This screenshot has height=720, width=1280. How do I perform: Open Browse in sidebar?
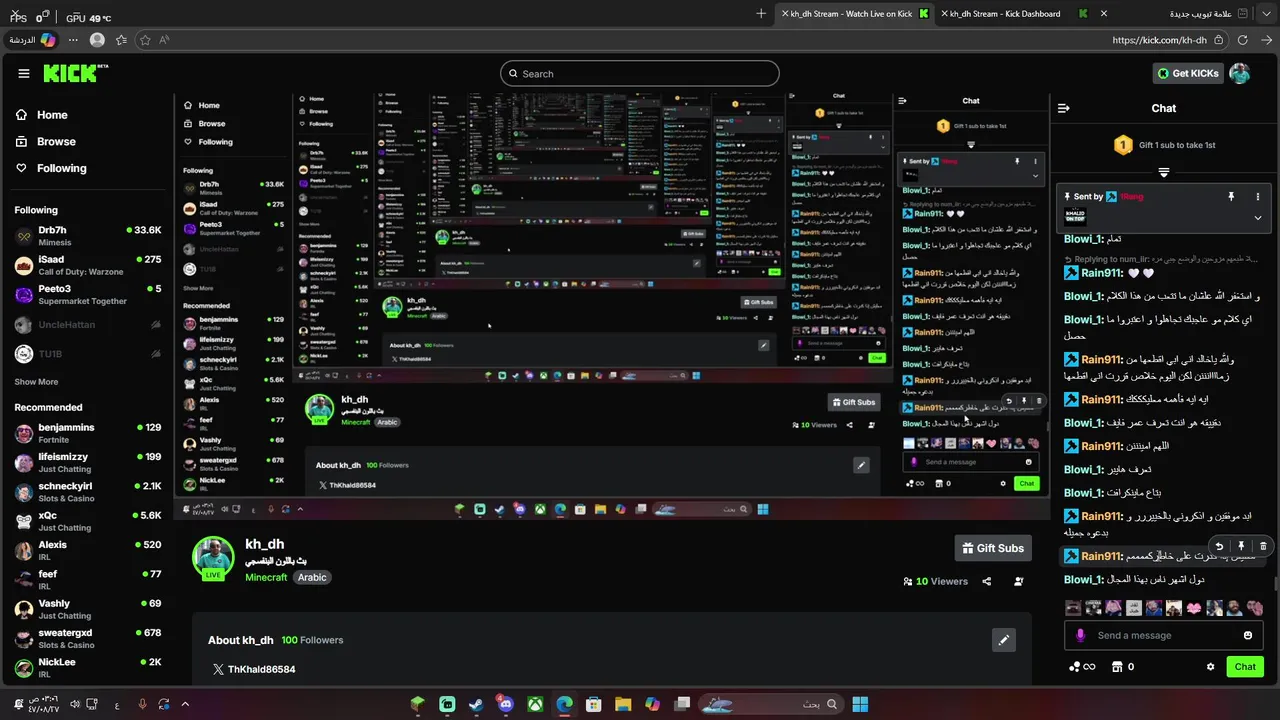[x=46, y=142]
